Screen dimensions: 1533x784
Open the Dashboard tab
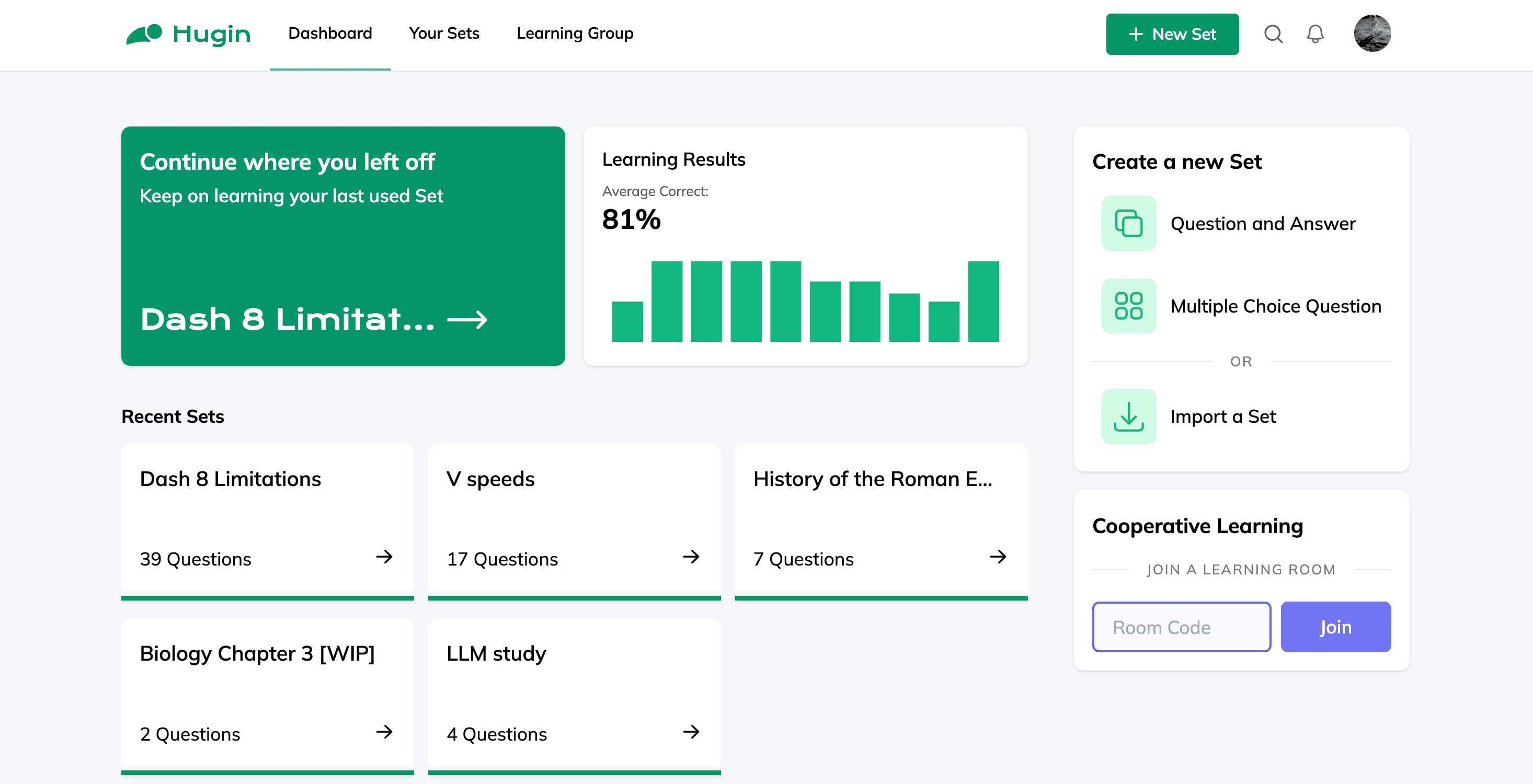point(330,33)
